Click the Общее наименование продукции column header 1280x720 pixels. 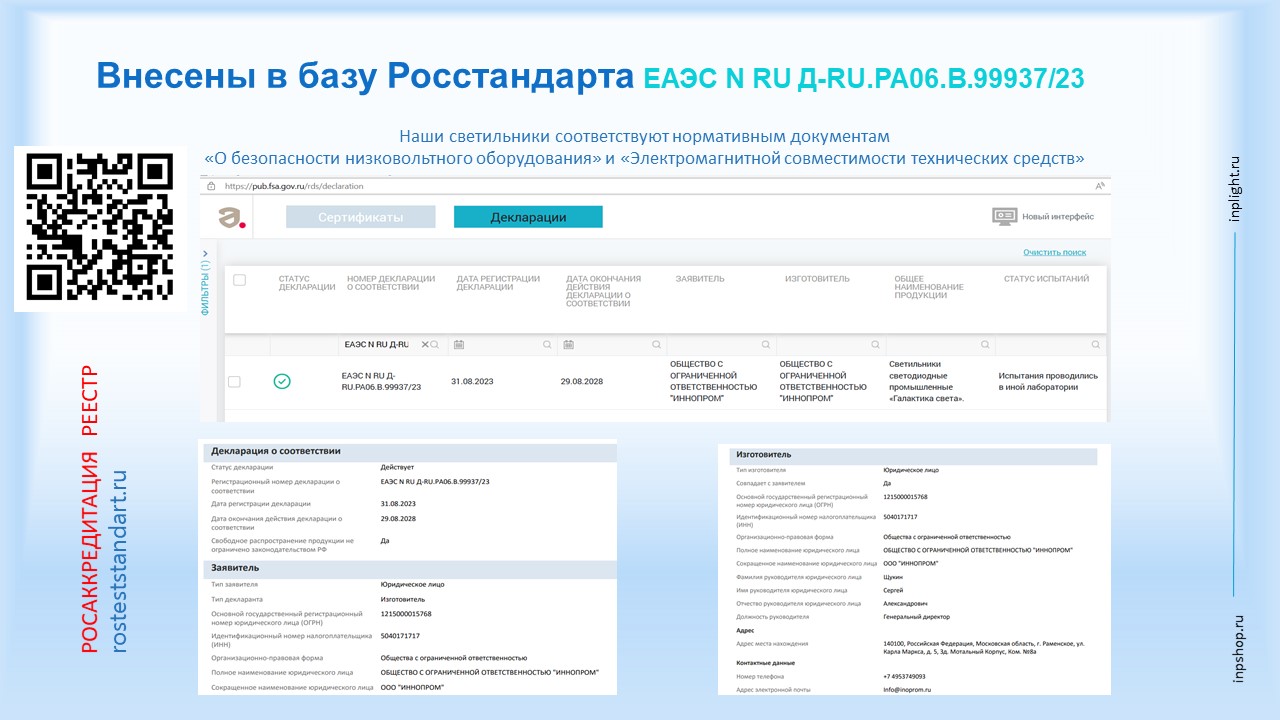pyautogui.click(x=929, y=287)
